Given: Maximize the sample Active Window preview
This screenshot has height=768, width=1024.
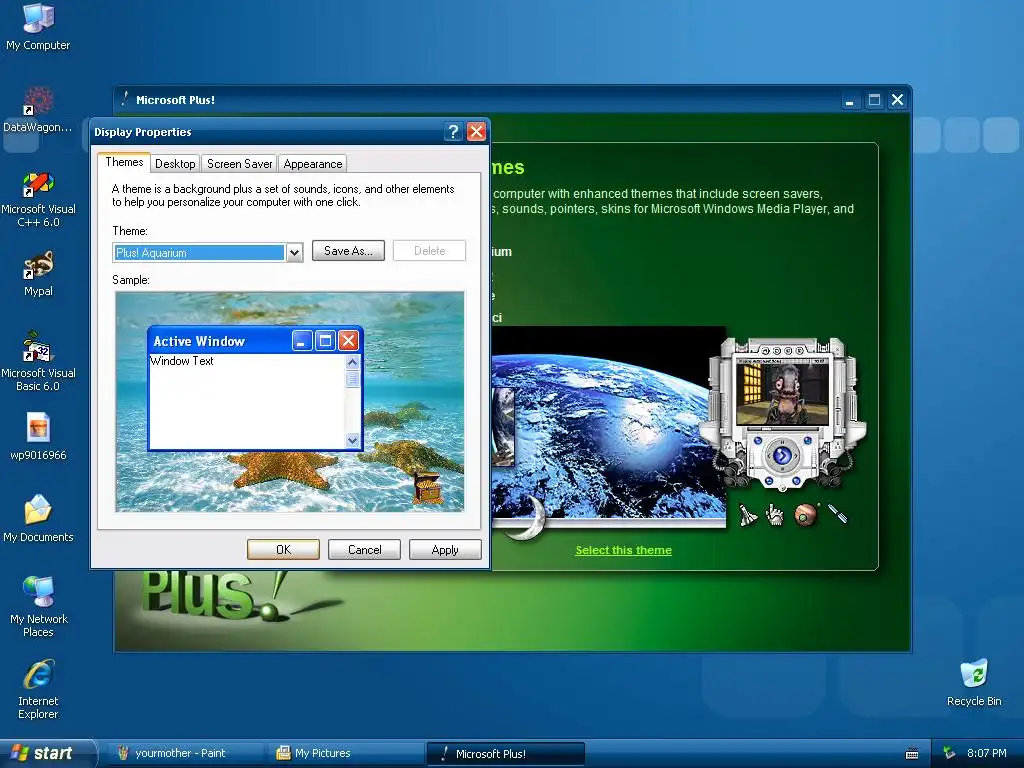Looking at the screenshot, I should tap(325, 340).
